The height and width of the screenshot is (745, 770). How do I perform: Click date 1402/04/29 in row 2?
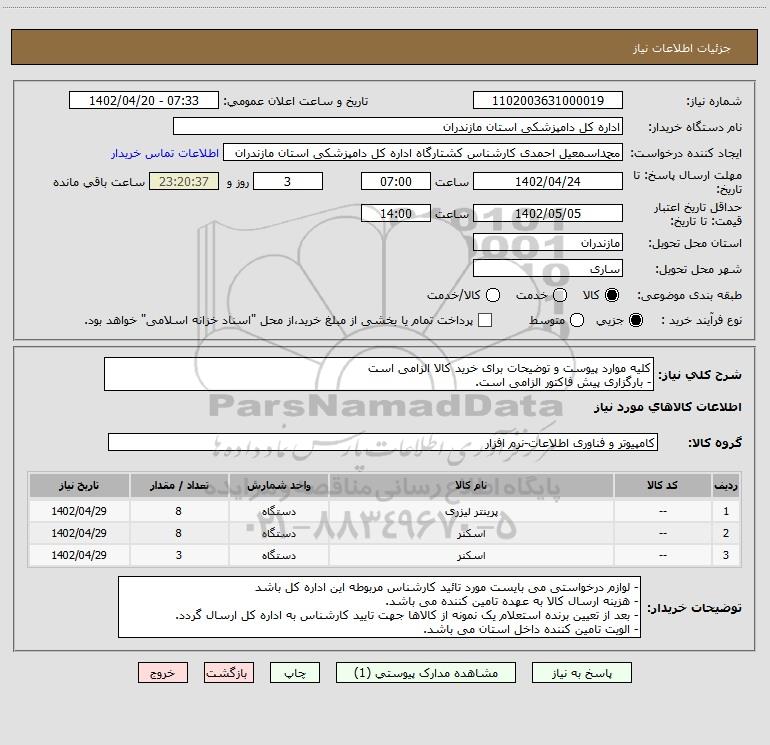[79, 533]
